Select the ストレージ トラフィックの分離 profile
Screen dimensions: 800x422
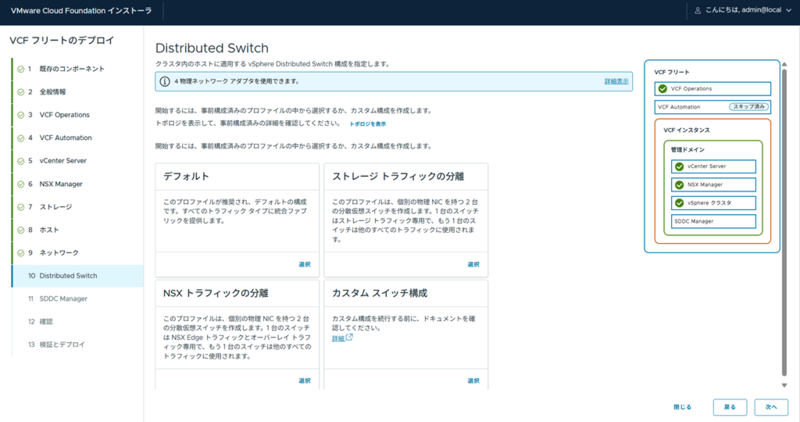473,264
